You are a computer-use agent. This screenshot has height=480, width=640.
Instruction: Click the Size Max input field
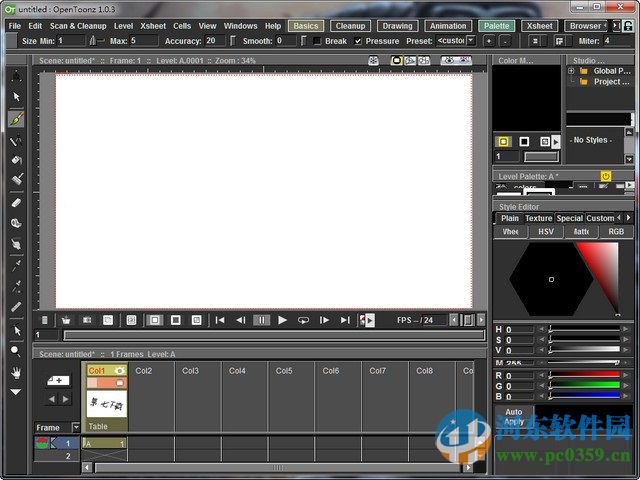(144, 41)
